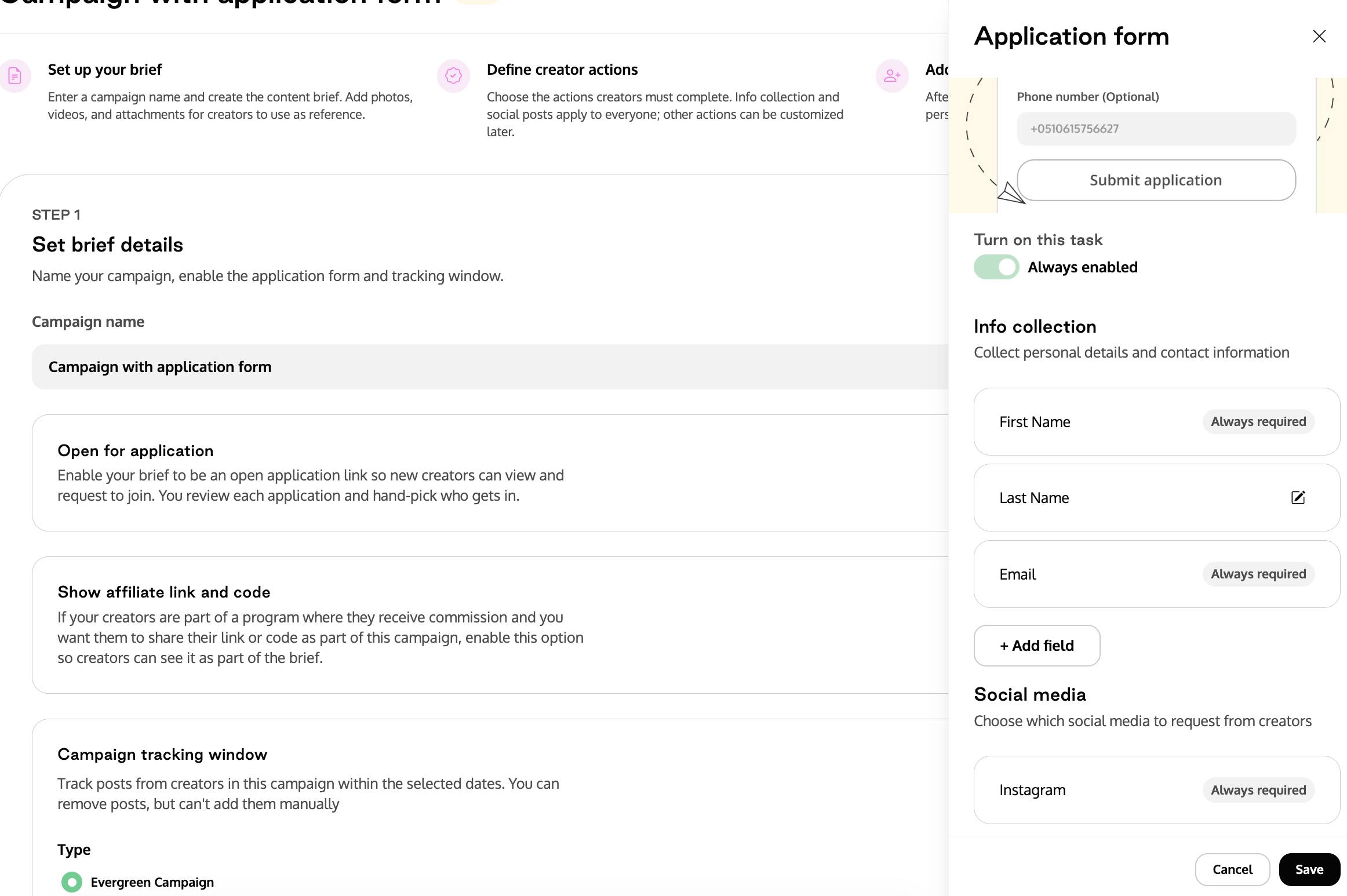1347x896 pixels.
Task: Click the Always required badge next to Email
Action: point(1258,574)
